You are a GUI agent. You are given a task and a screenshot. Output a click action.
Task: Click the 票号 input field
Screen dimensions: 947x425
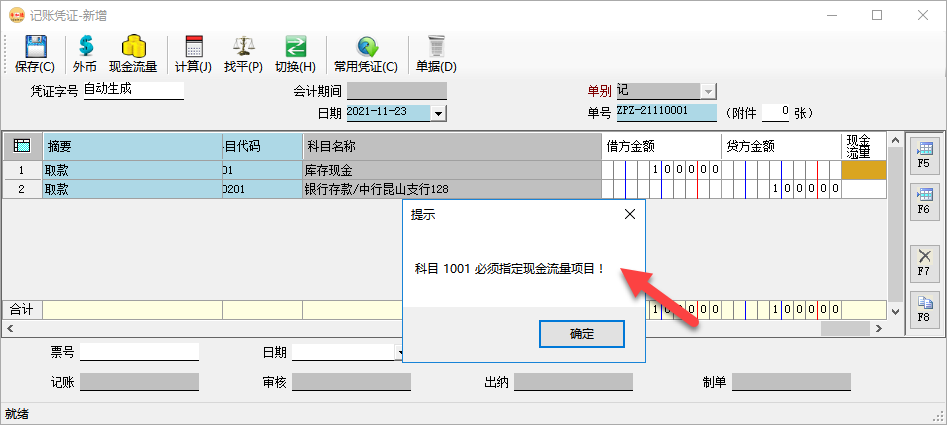(140, 352)
